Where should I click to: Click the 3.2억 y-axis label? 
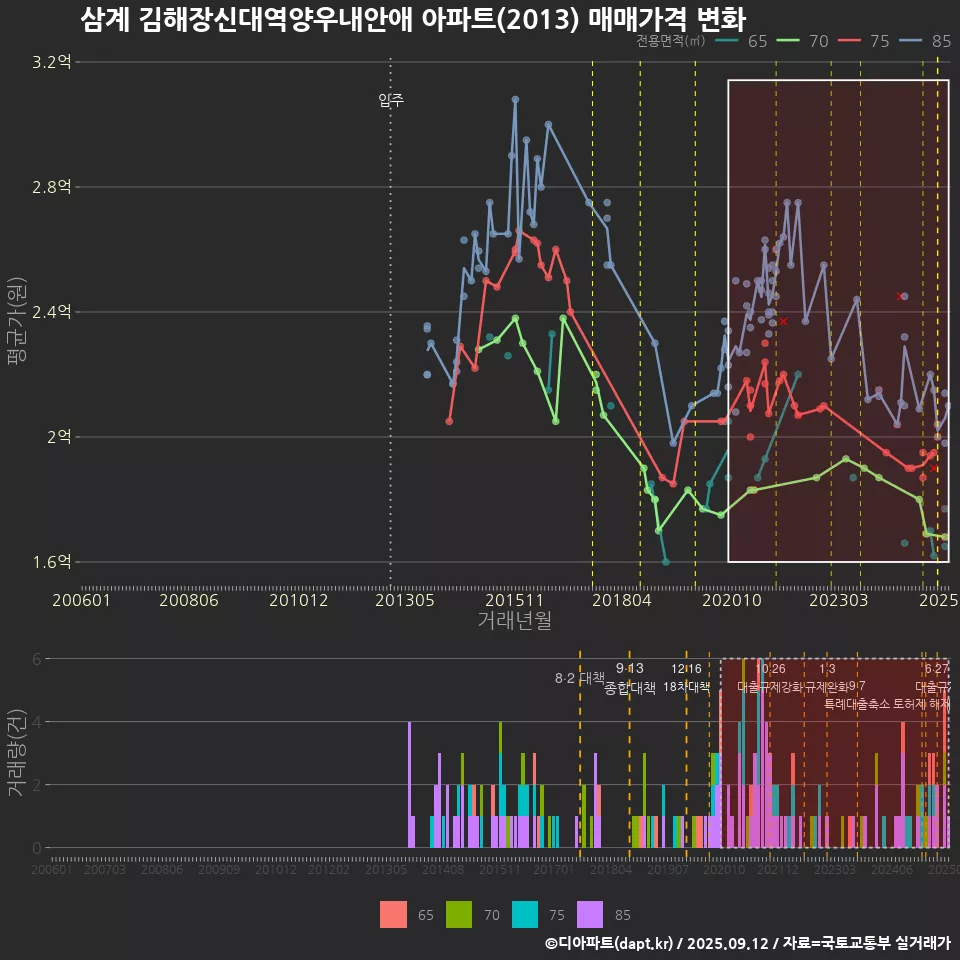51,62
